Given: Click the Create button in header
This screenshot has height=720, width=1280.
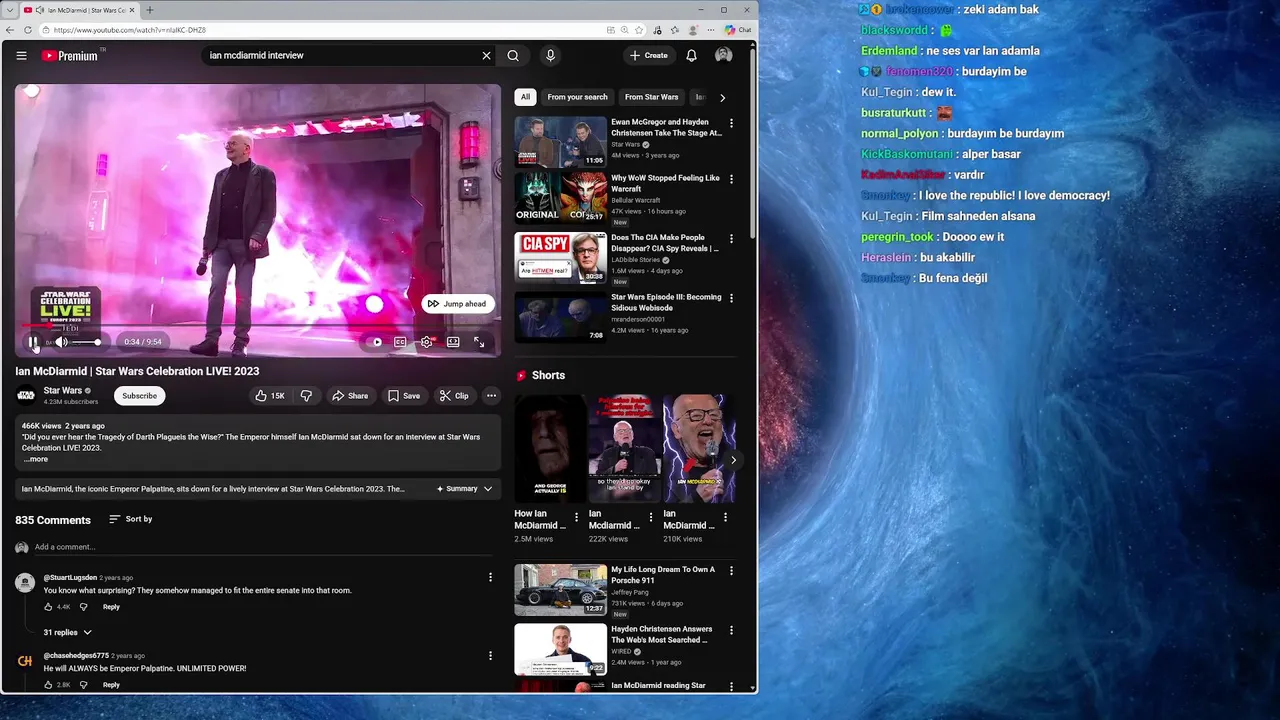Looking at the screenshot, I should click(649, 56).
